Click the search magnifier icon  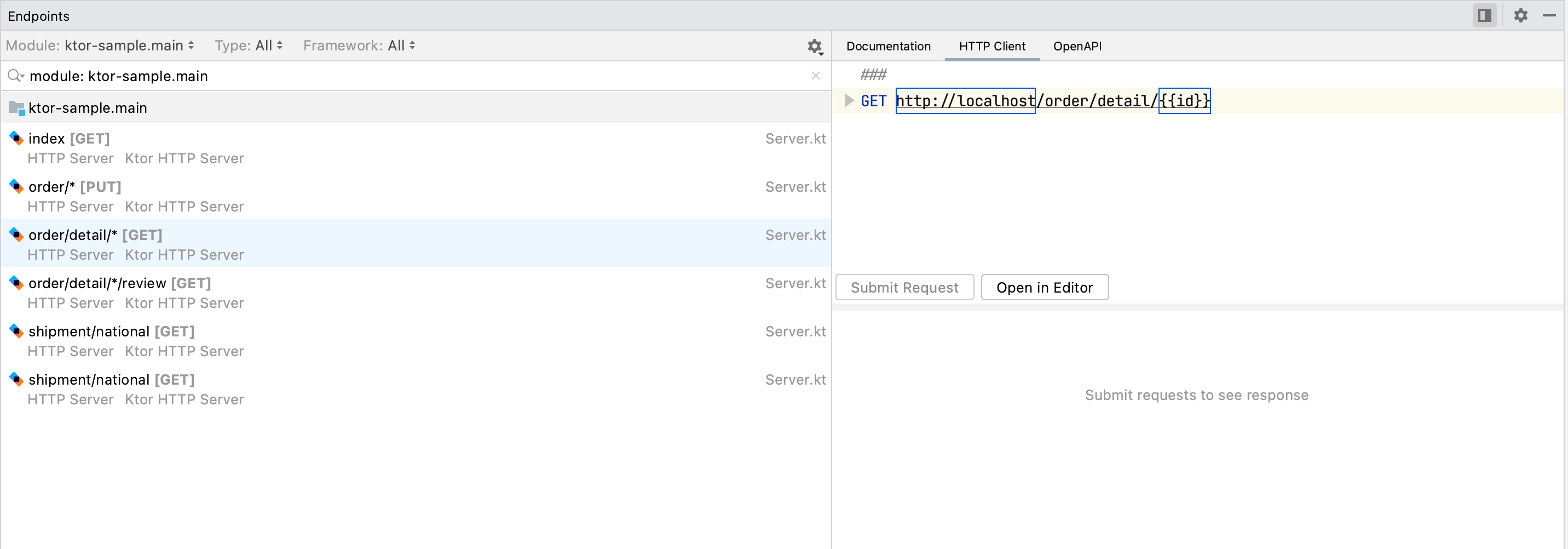tap(15, 76)
